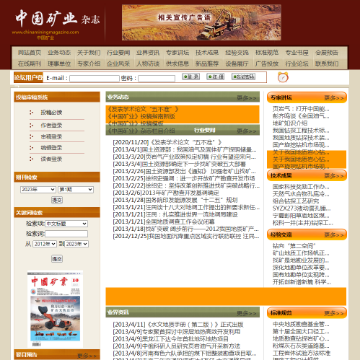
Task: Click 更多>> in 行业要闻 header
Action: tap(247, 131)
